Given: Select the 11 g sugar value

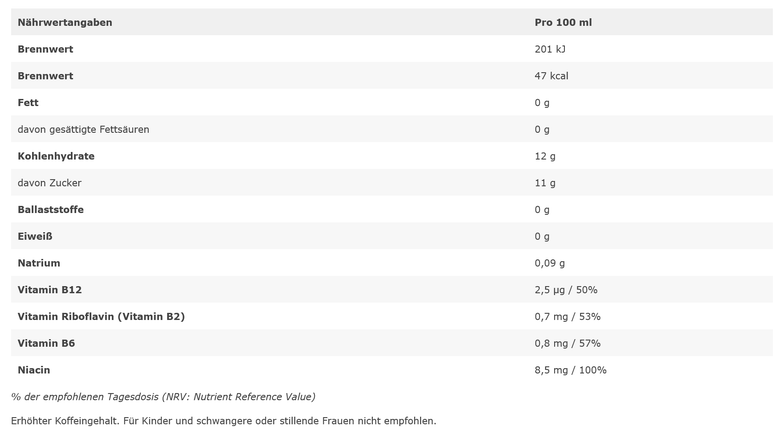Looking at the screenshot, I should [x=545, y=183].
